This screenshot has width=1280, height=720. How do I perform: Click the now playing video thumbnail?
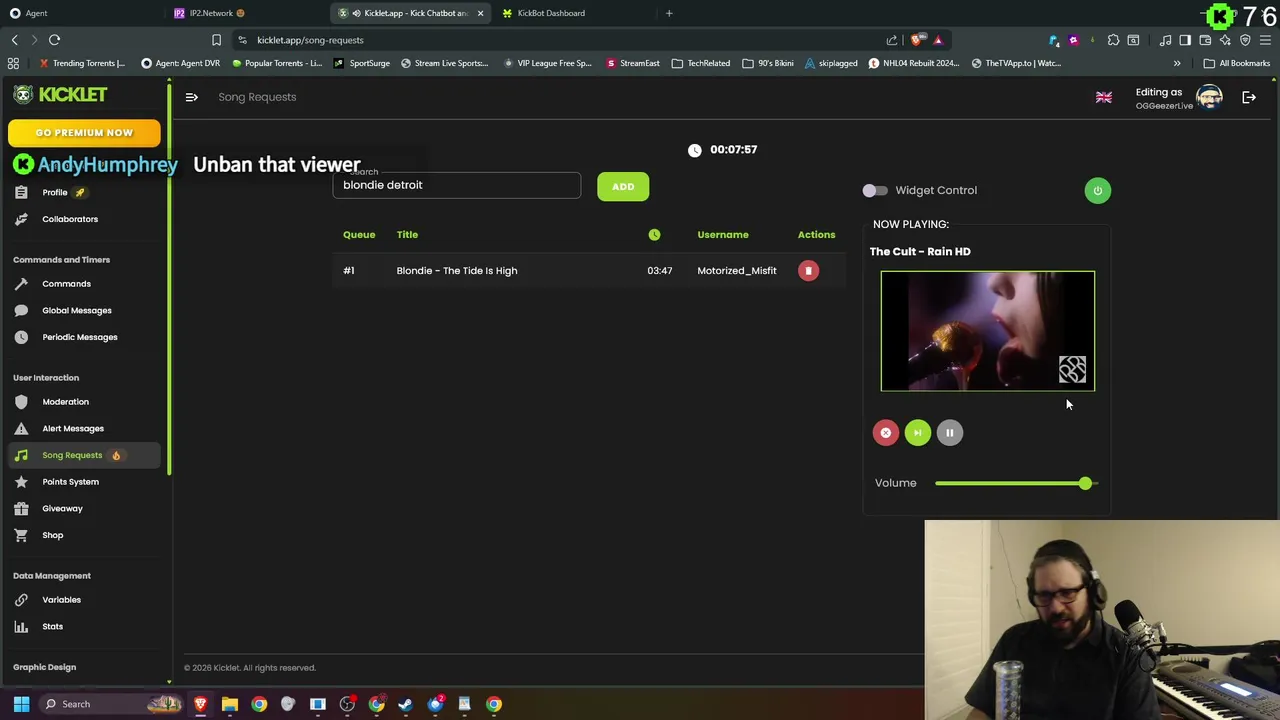(988, 331)
